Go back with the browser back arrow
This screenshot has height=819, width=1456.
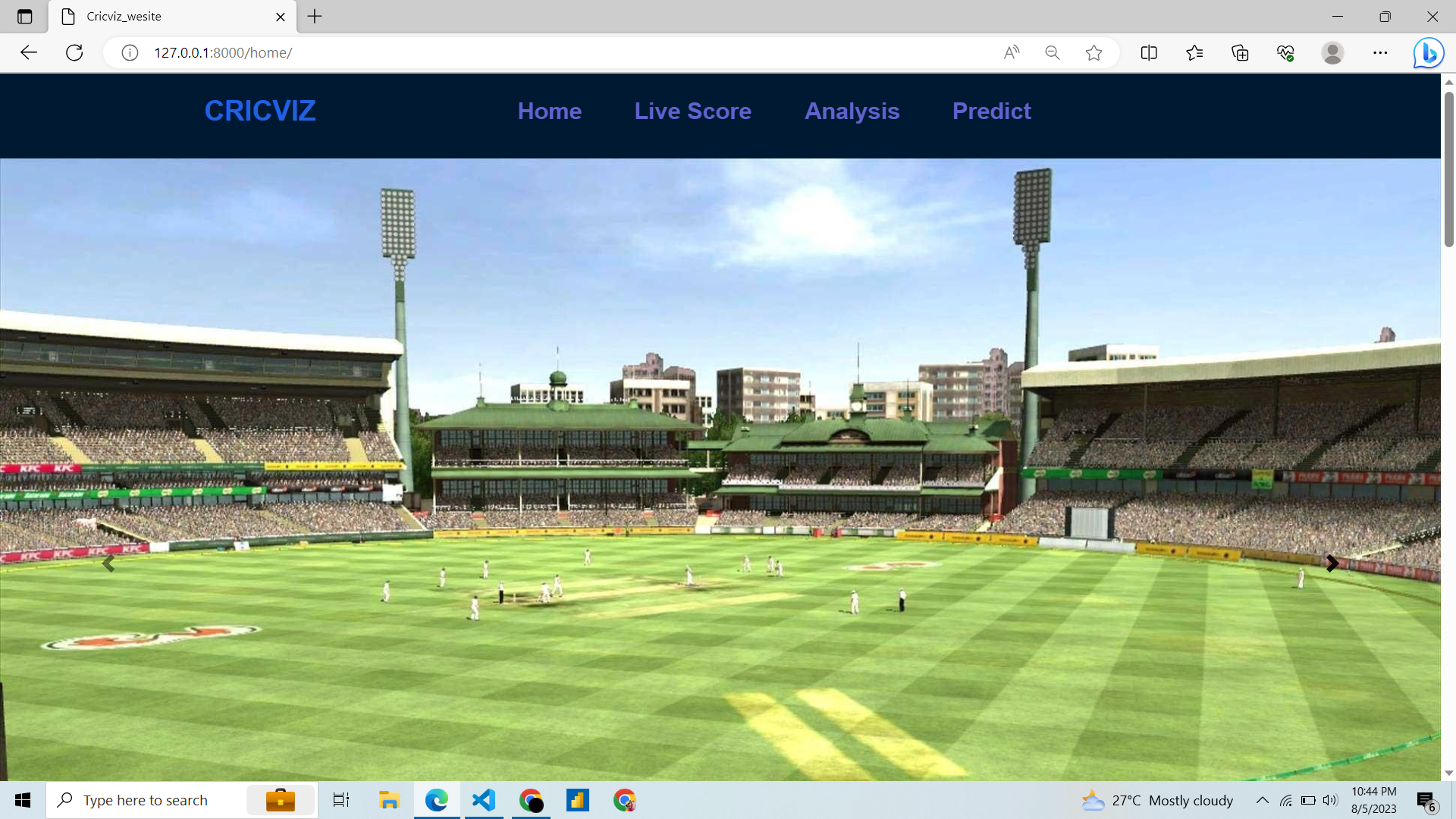pos(29,52)
